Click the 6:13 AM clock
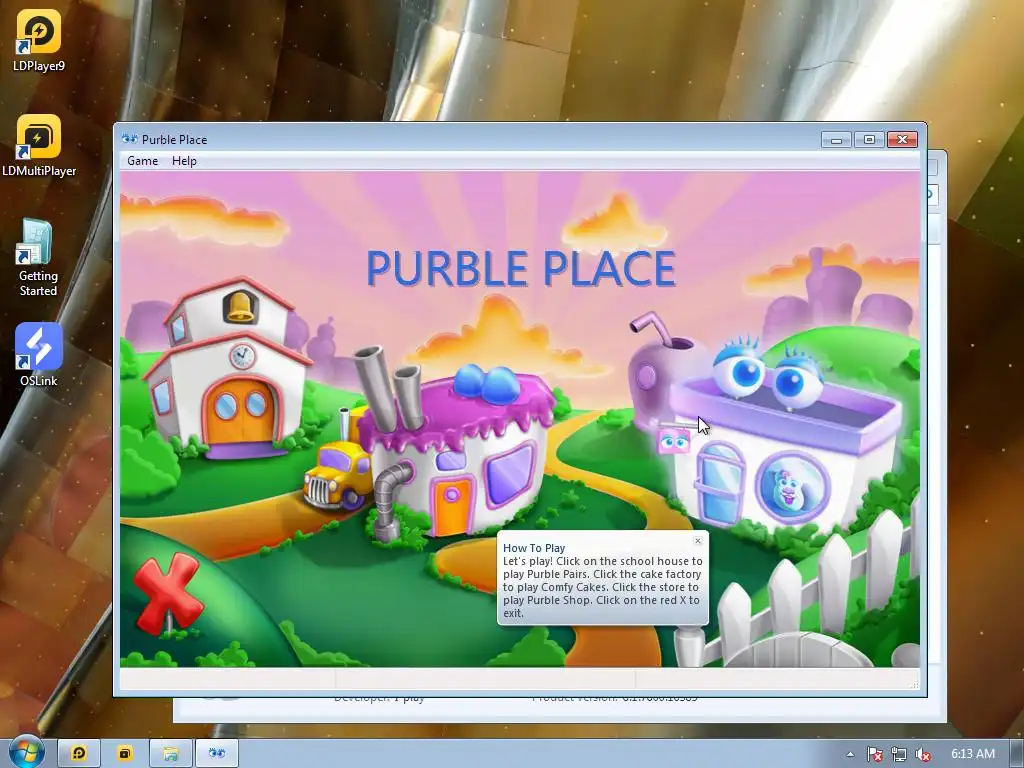The height and width of the screenshot is (768, 1024). pyautogui.click(x=972, y=754)
